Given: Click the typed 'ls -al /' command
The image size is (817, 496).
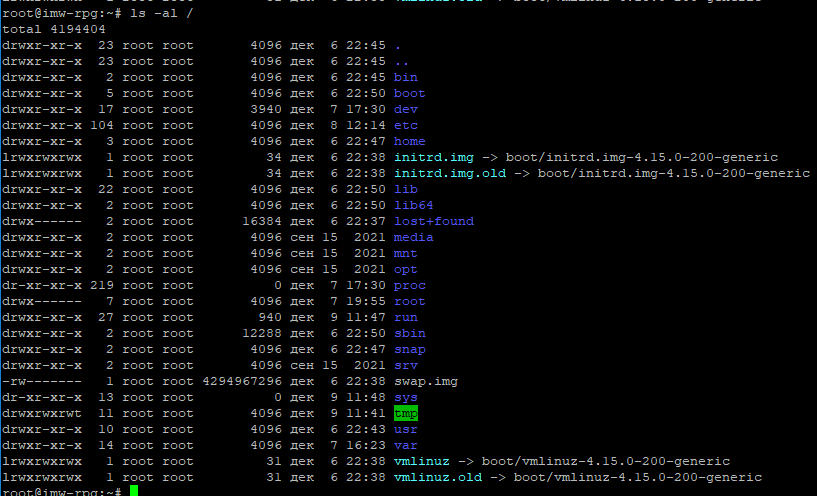Looking at the screenshot, I should point(162,13).
